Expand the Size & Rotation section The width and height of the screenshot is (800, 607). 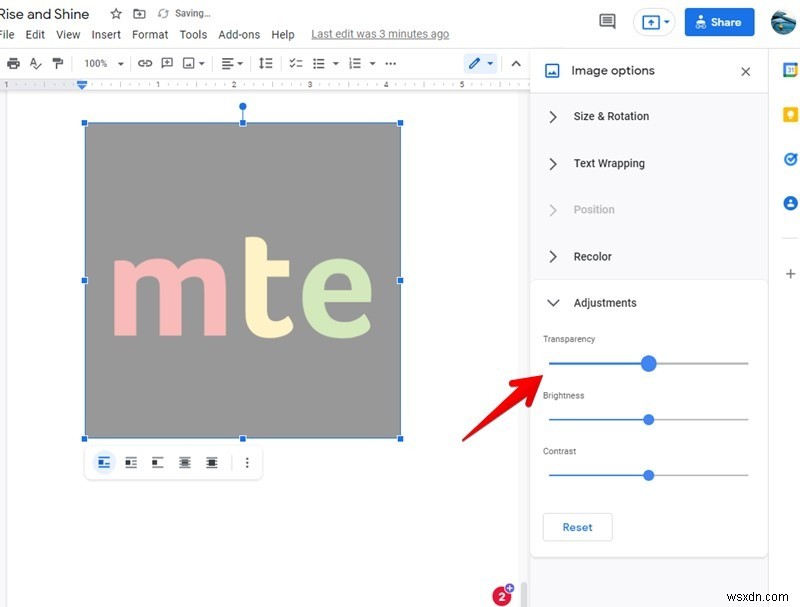click(x=610, y=116)
